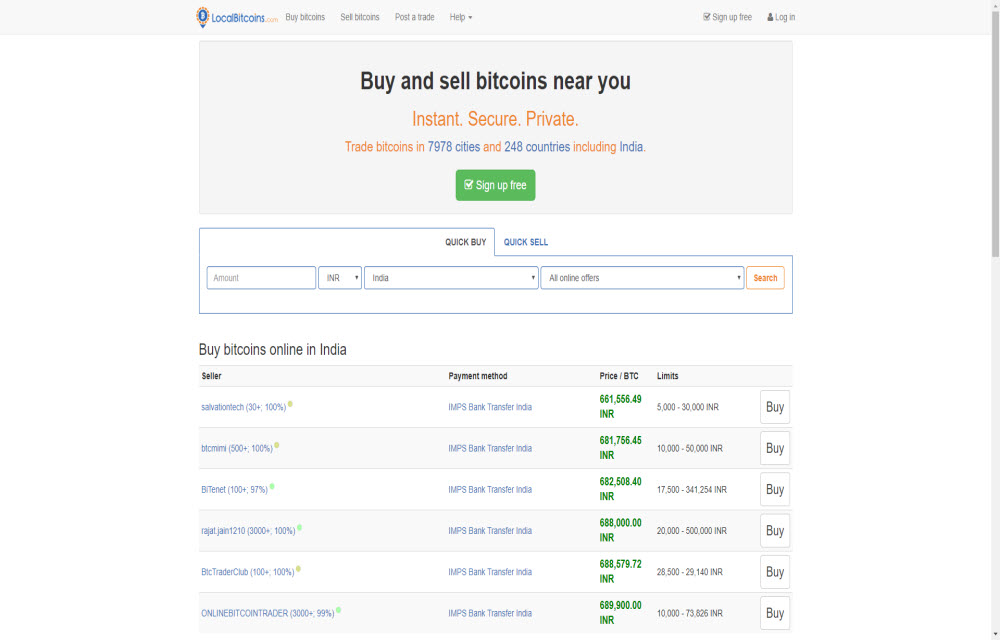
Task: Open the INR currency dropdown
Action: (x=340, y=278)
